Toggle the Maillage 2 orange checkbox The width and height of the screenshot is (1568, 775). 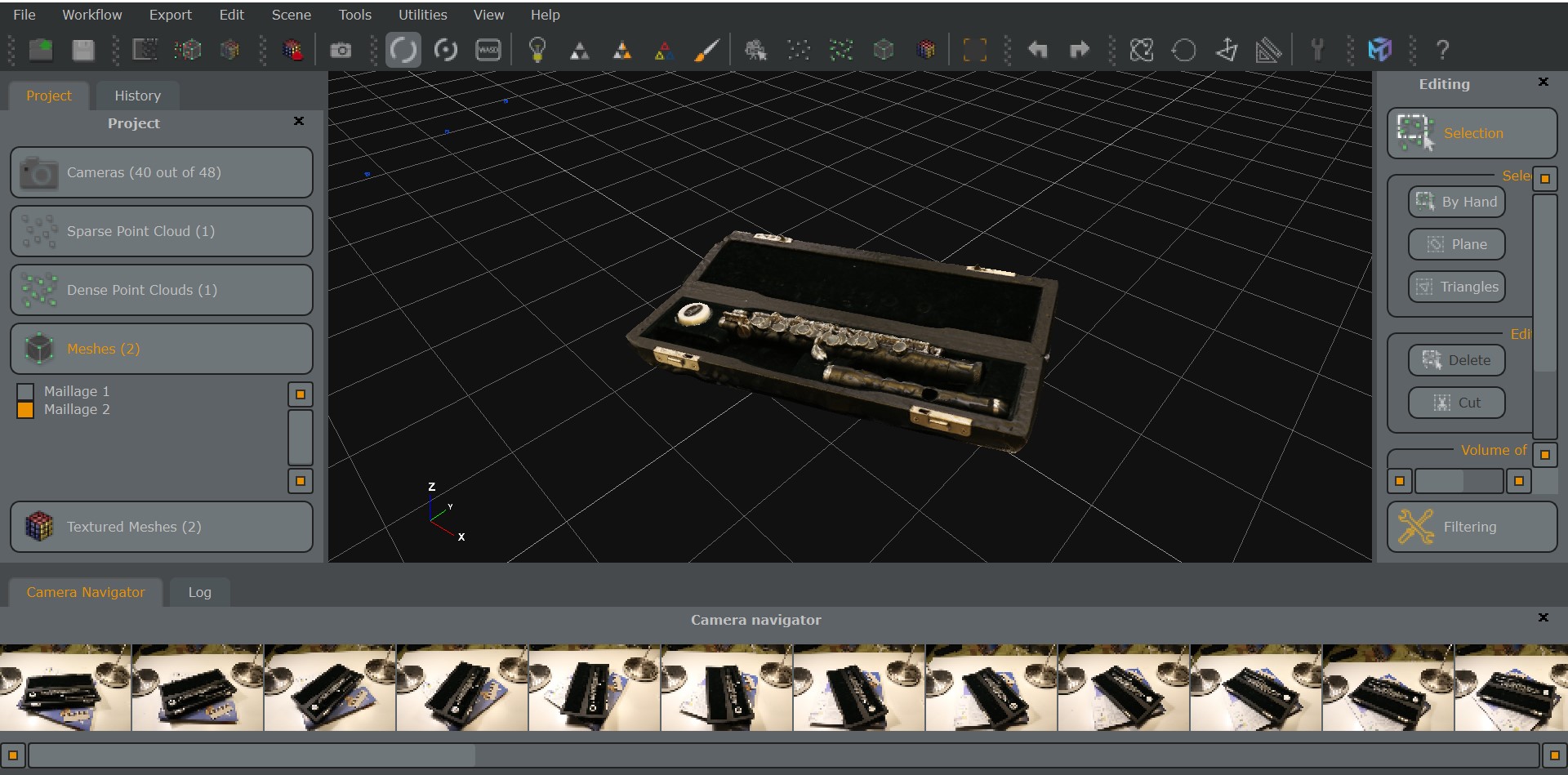point(25,410)
